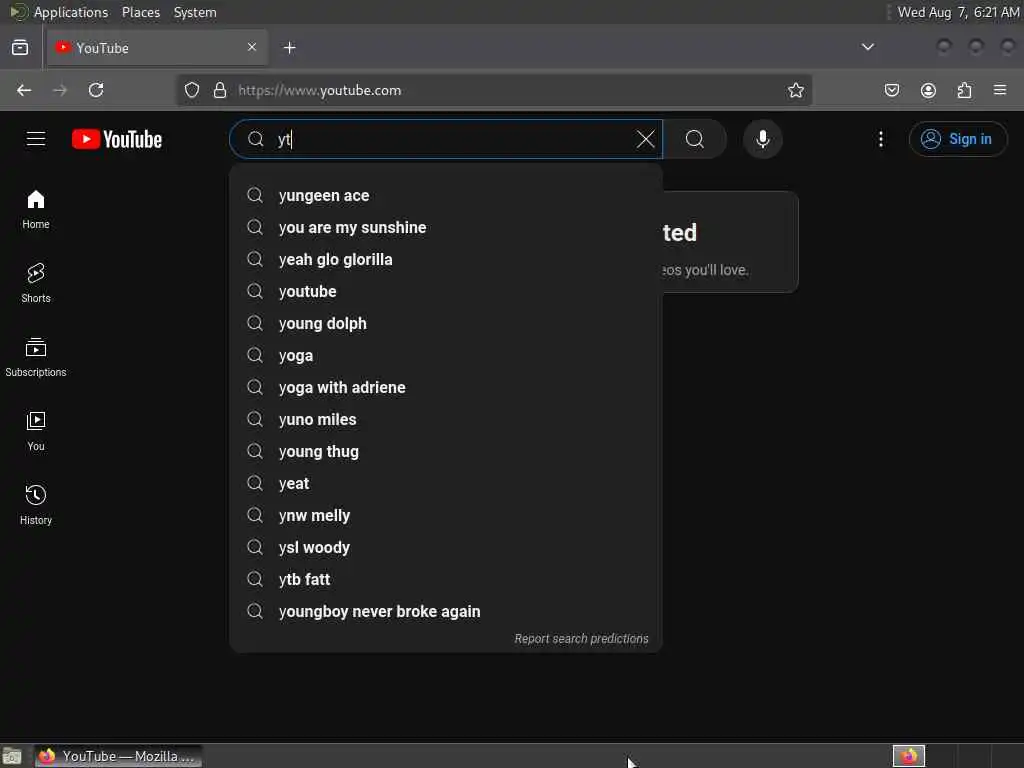Select the 'yoga with adriene' suggestion
This screenshot has width=1024, height=768.
tap(446, 387)
